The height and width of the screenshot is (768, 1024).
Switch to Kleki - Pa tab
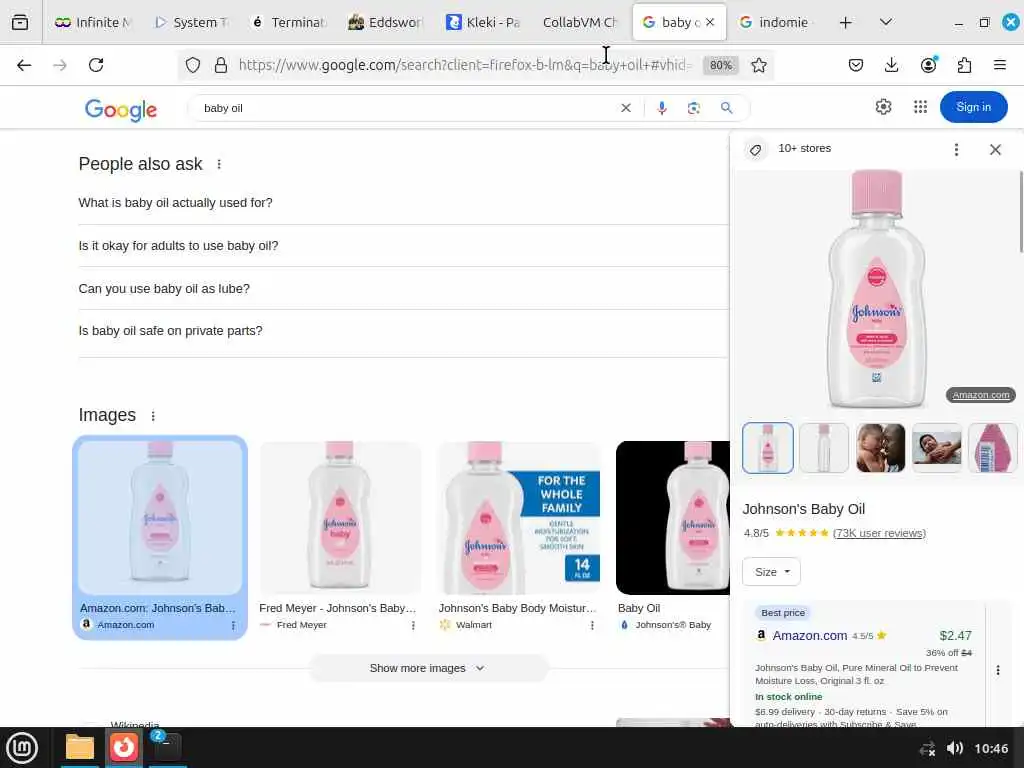coord(483,22)
